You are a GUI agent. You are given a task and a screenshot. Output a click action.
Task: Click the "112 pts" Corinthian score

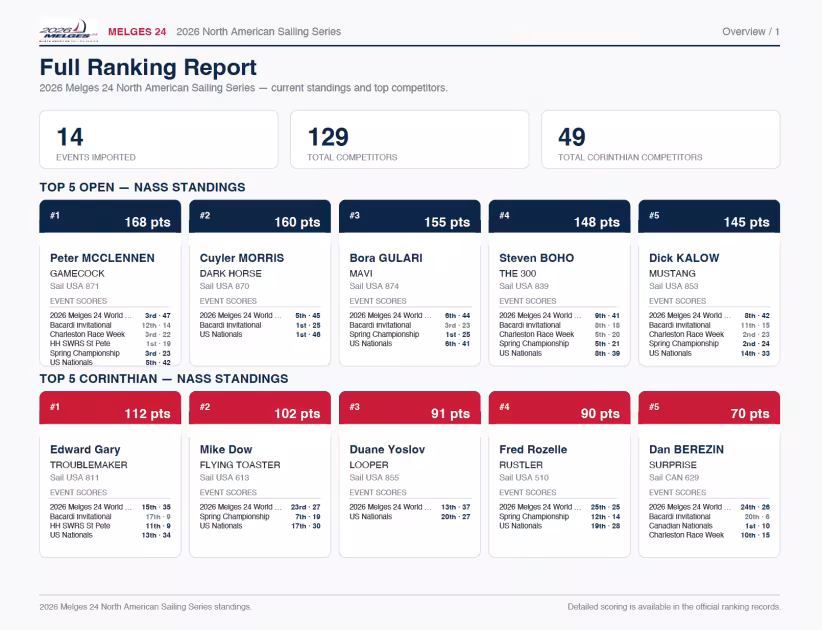147,414
